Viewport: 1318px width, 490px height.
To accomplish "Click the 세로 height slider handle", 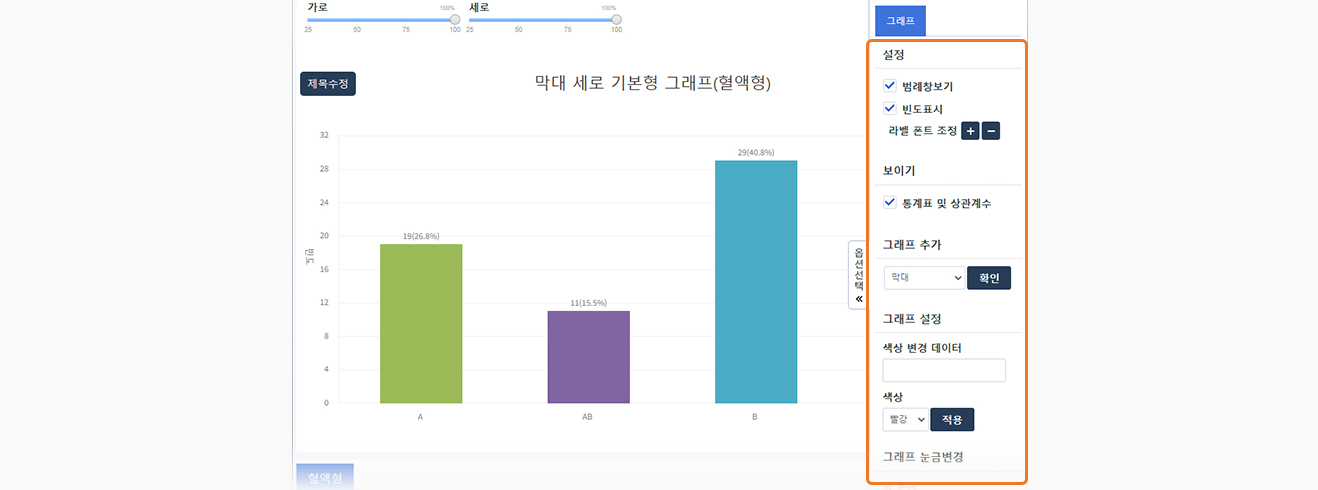I will pos(616,19).
